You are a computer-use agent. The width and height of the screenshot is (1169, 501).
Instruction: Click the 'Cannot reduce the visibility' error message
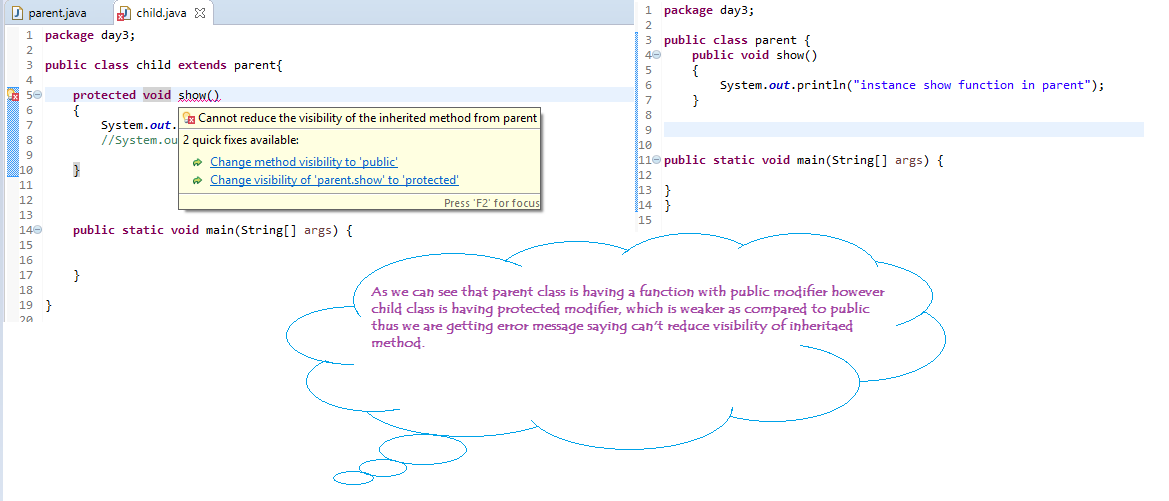pyautogui.click(x=368, y=118)
